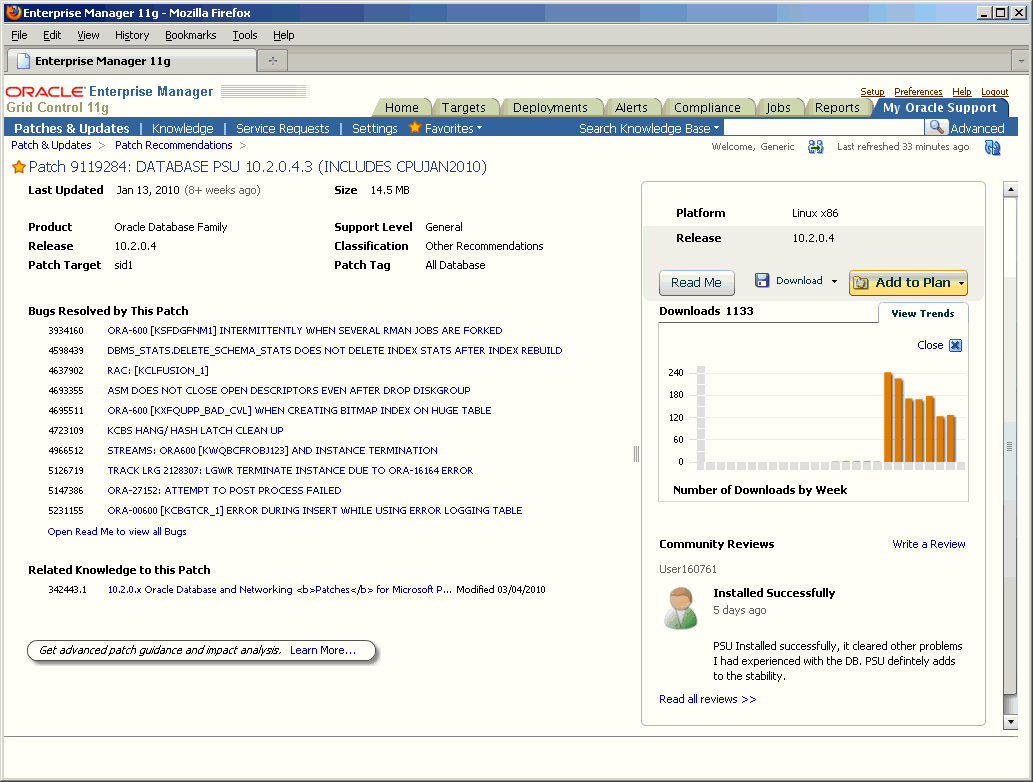The height and width of the screenshot is (782, 1033).
Task: Open bug ORA-27152 ATTEMPT TO POST PROCESS FAILED
Action: click(x=224, y=491)
